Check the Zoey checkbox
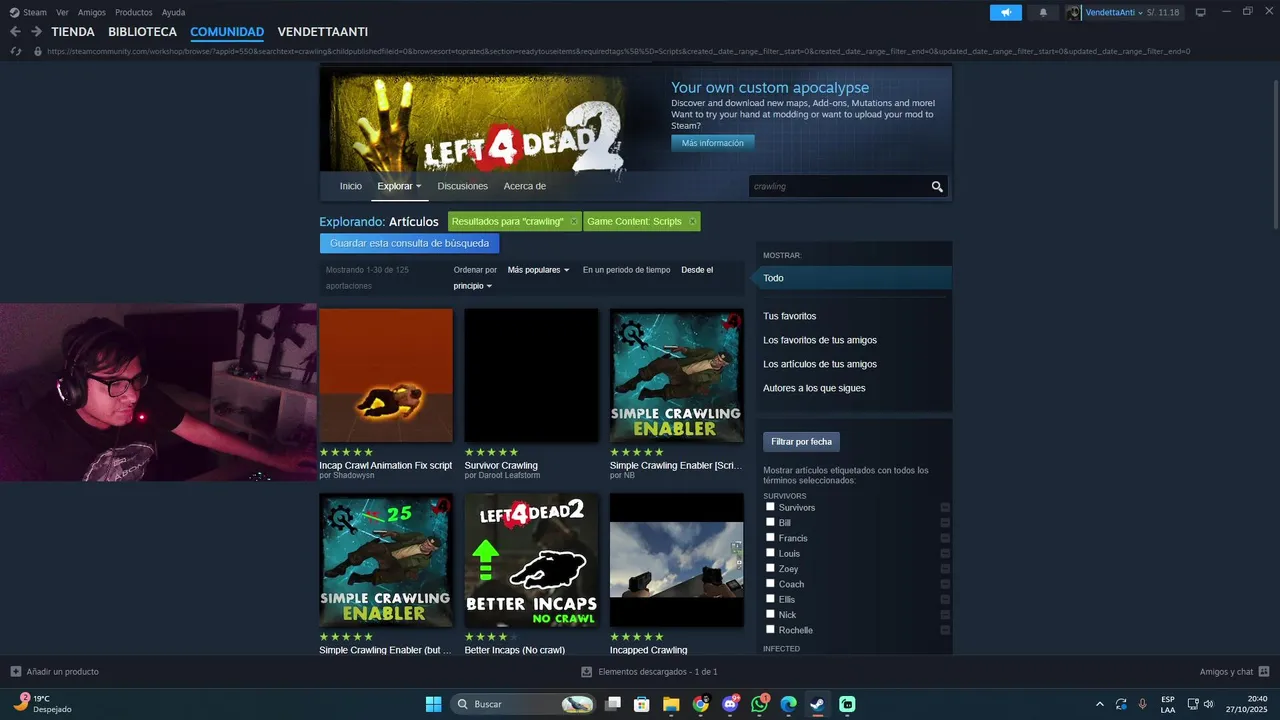The width and height of the screenshot is (1280, 720). 770,568
